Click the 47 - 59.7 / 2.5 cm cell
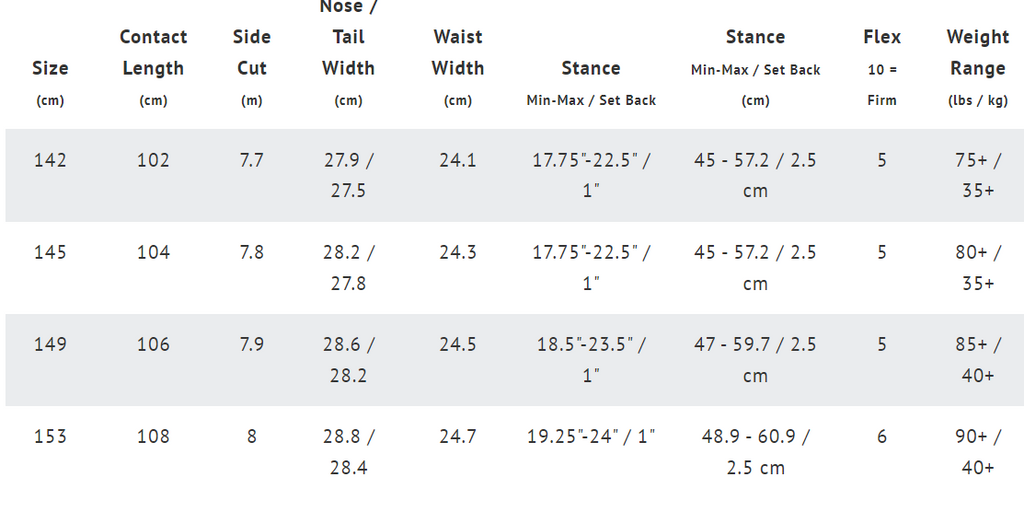 pyautogui.click(x=755, y=360)
